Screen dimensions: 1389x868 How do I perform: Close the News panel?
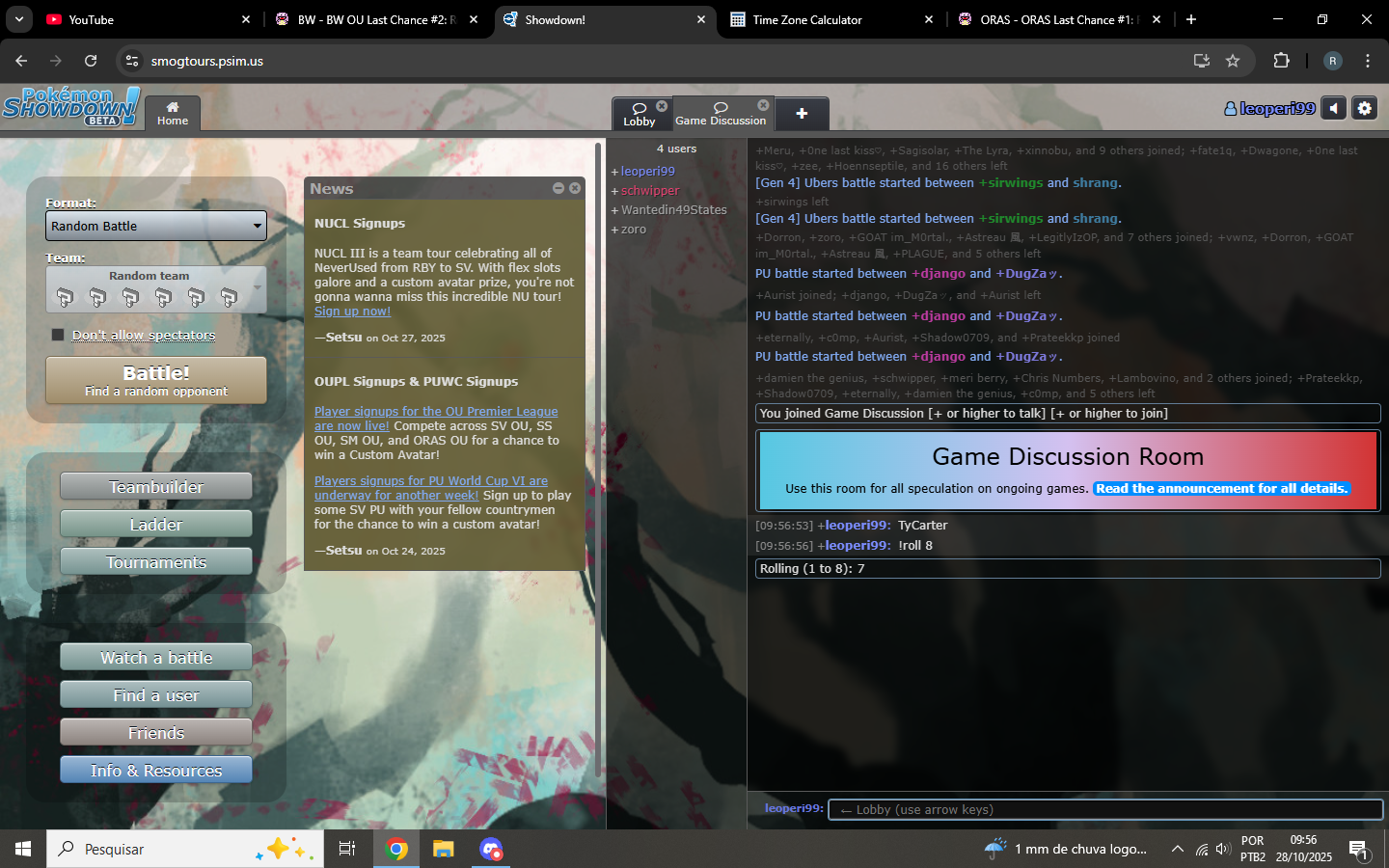(x=575, y=188)
